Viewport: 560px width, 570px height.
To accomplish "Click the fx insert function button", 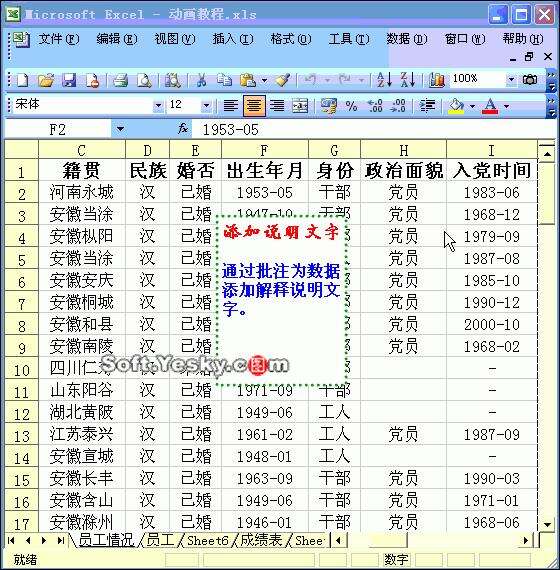I will (x=183, y=129).
